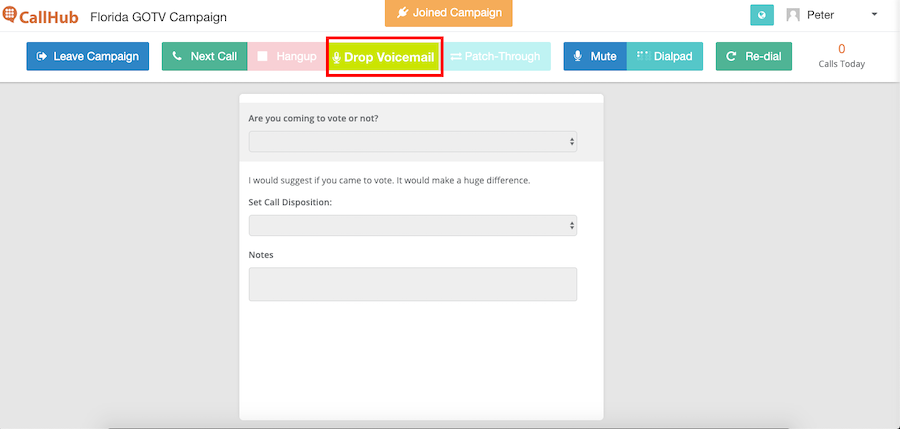Click Peter's profile avatar icon
The width and height of the screenshot is (900, 429).
click(793, 15)
